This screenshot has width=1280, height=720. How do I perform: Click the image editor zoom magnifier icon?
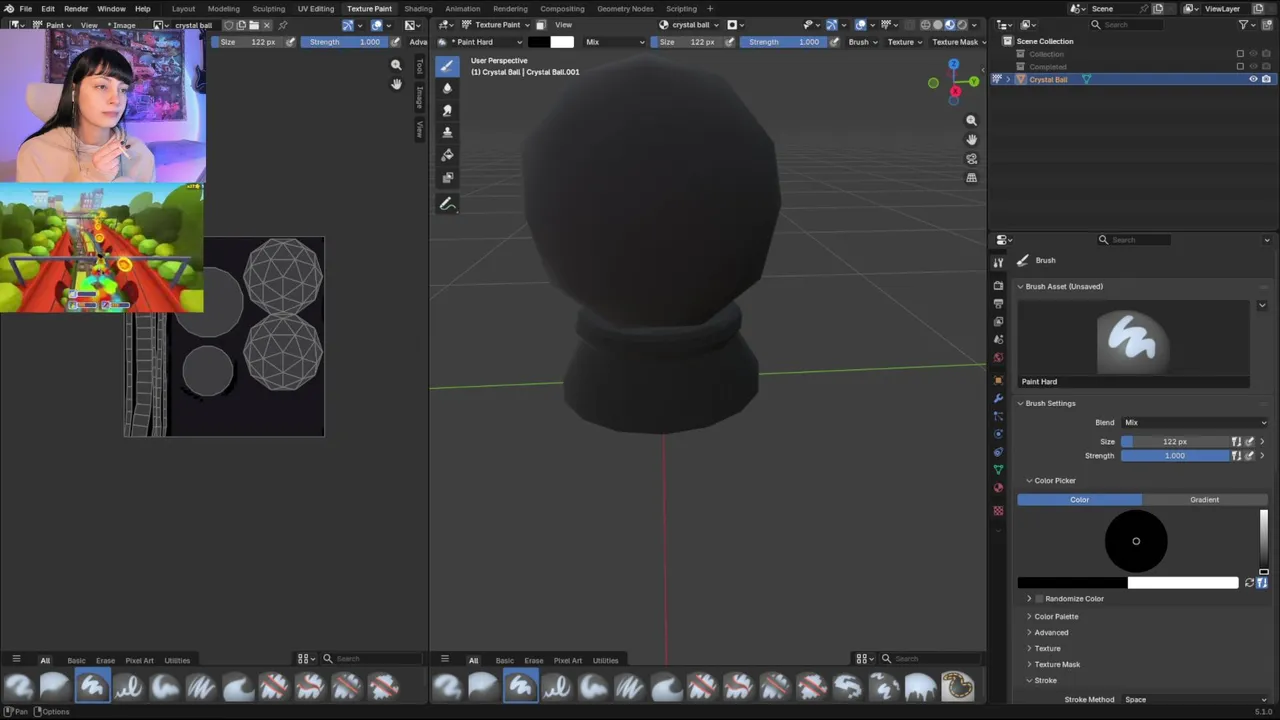click(x=396, y=65)
